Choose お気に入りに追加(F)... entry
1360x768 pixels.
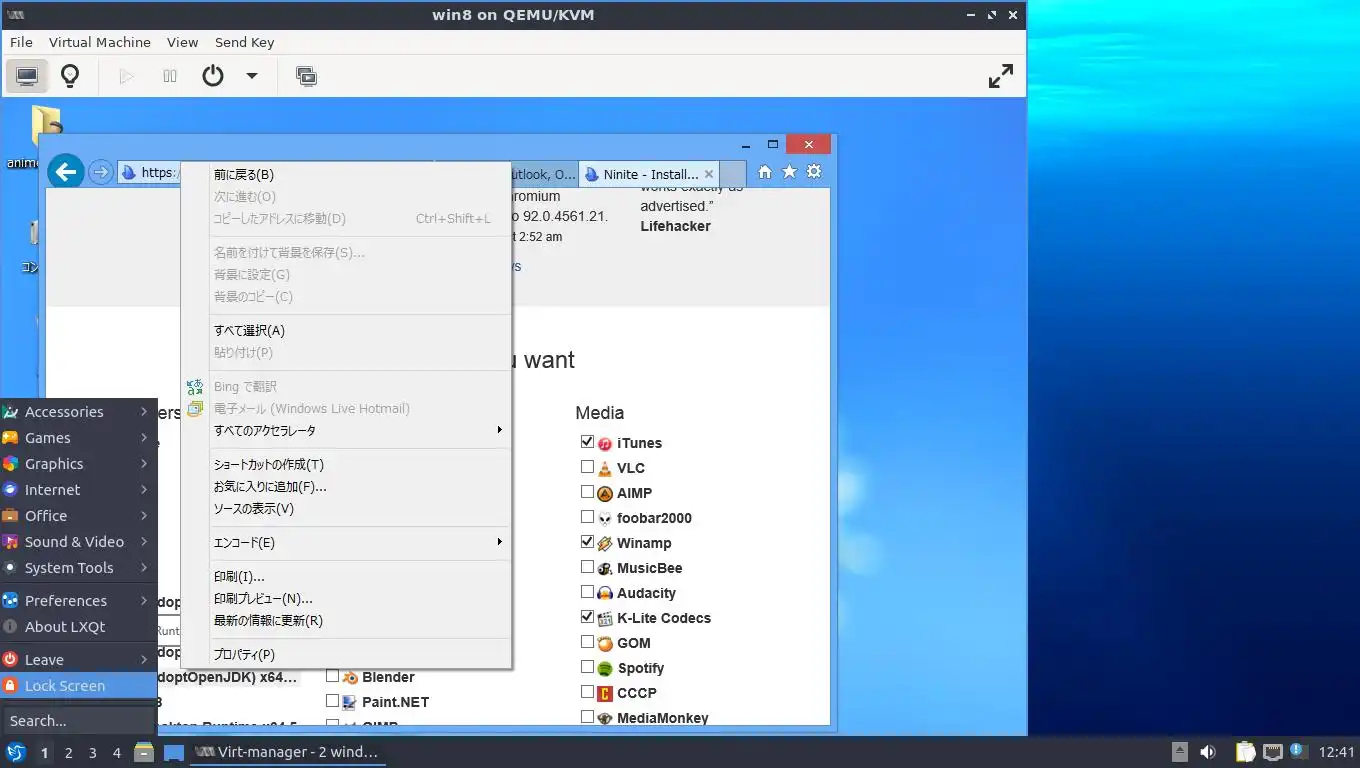[x=346, y=487]
